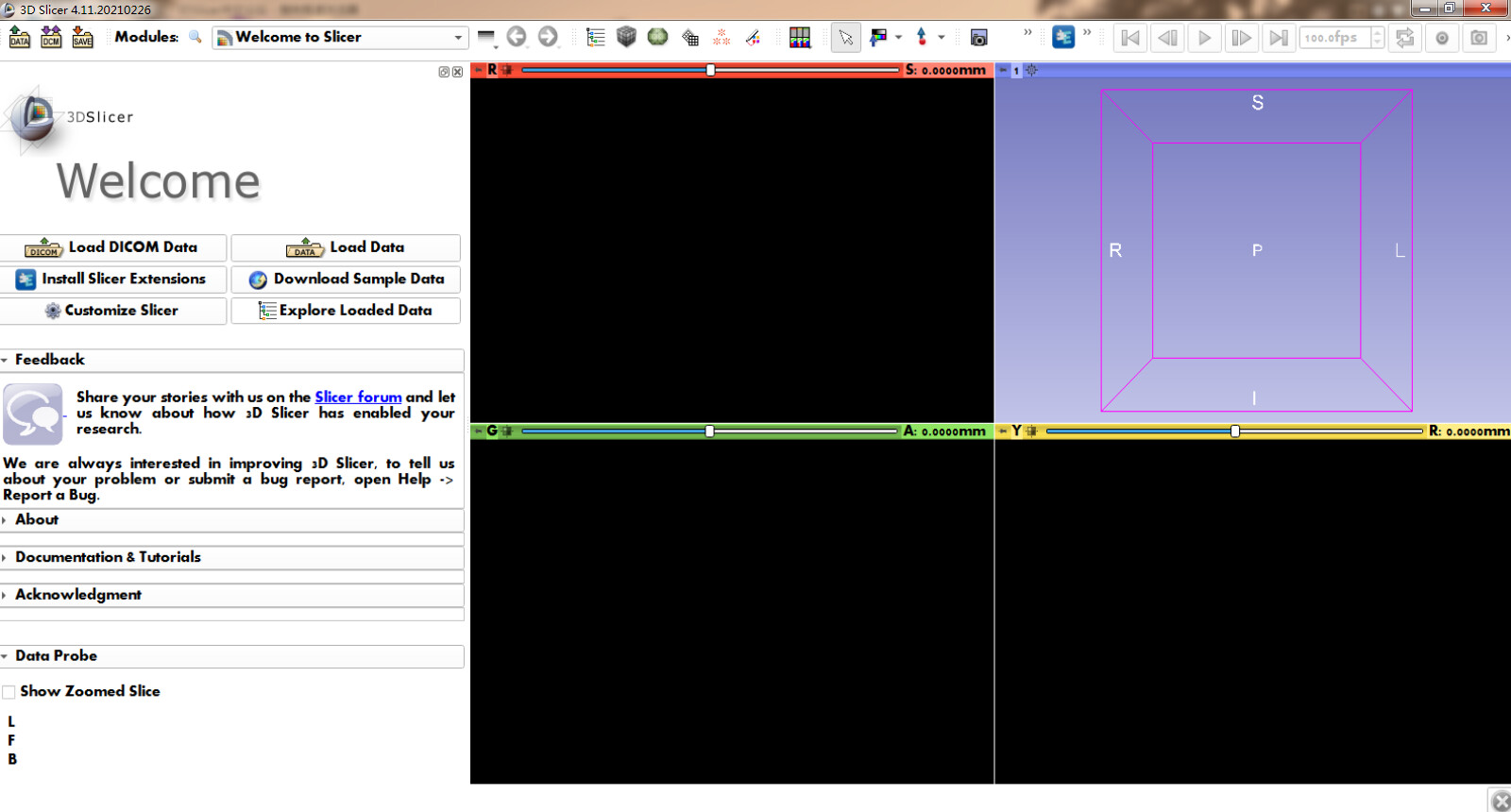
Task: Go to next module with forward arrow
Action: (548, 37)
